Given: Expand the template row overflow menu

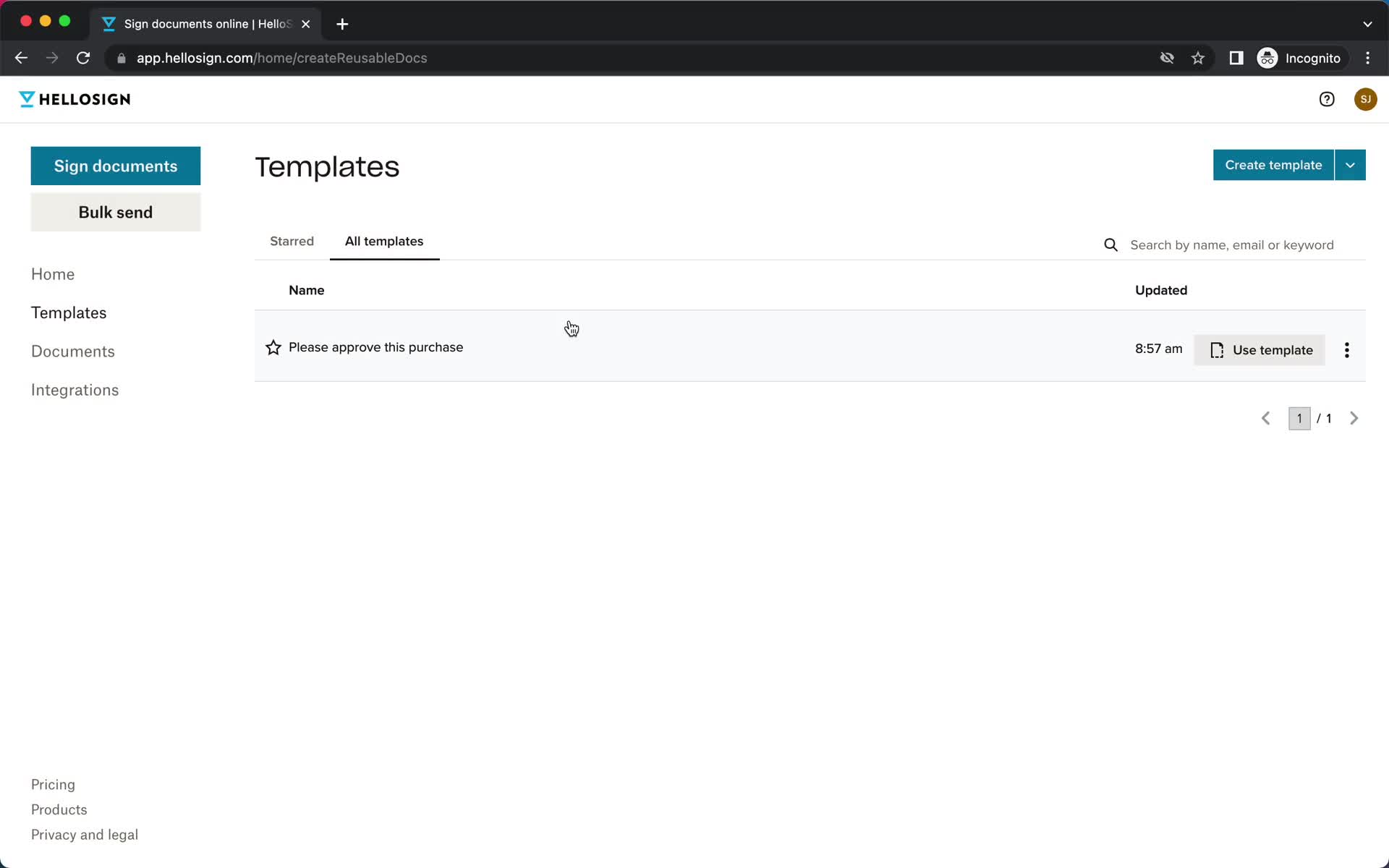Looking at the screenshot, I should point(1347,349).
